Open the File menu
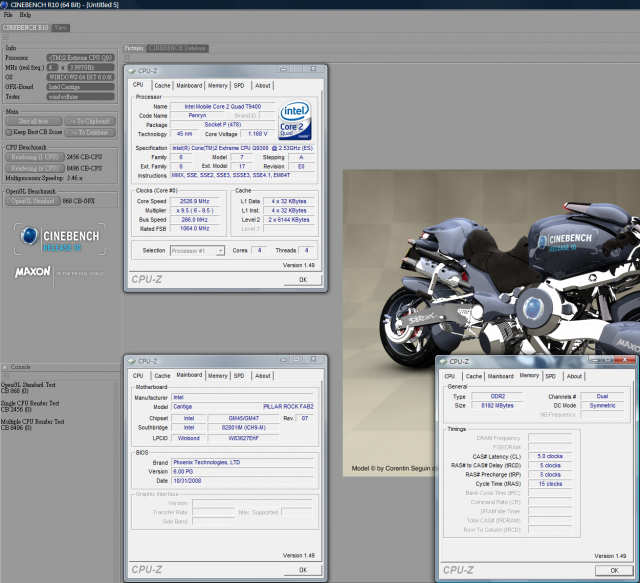Image resolution: width=640 pixels, height=583 pixels. [x=8, y=15]
